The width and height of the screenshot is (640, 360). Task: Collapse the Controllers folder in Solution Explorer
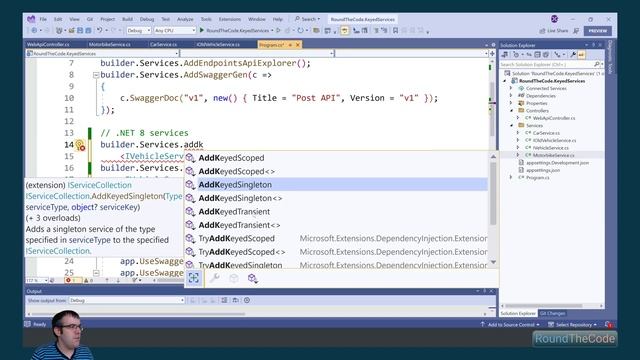(511, 111)
